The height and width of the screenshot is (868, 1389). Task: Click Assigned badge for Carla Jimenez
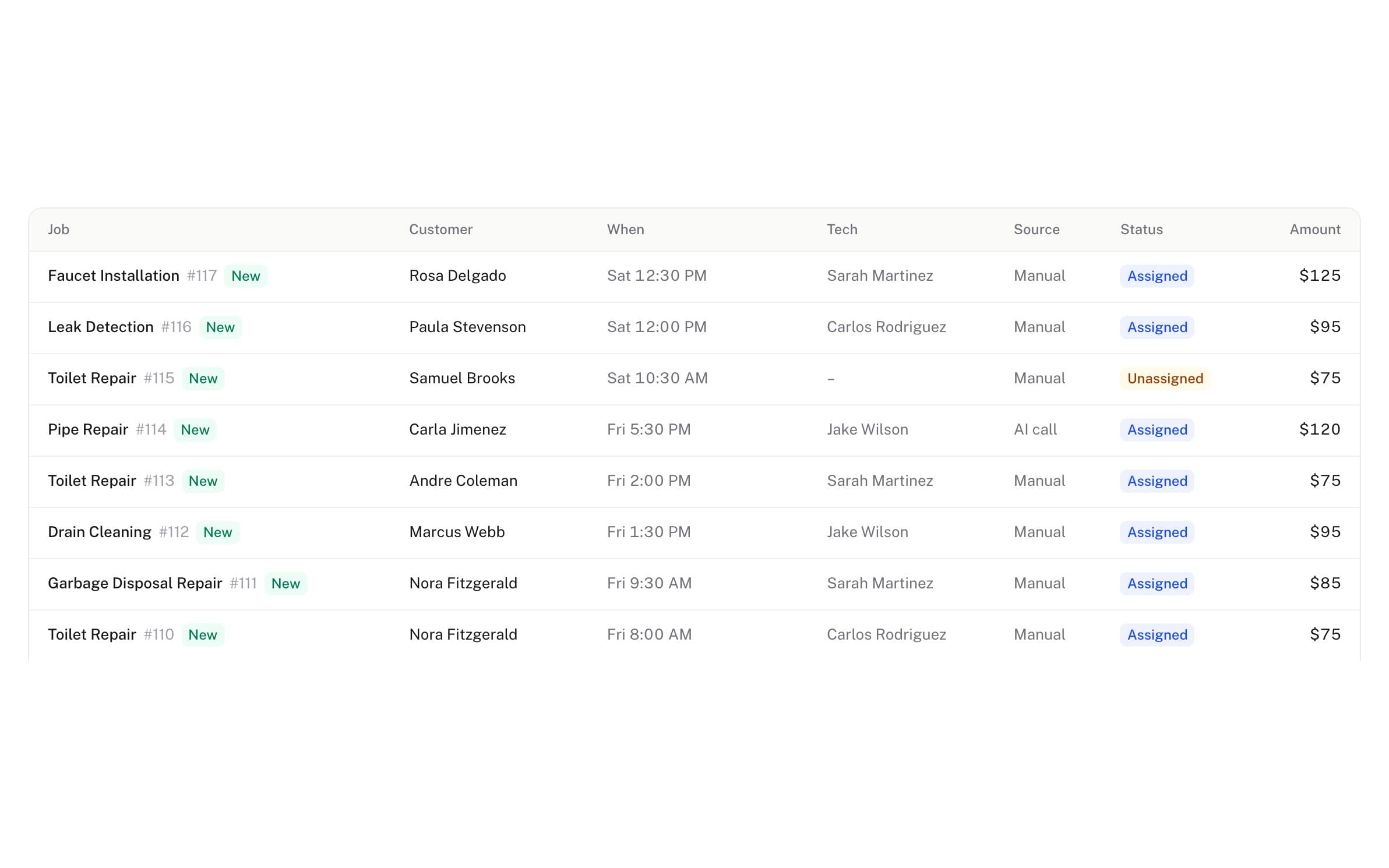pos(1157,430)
